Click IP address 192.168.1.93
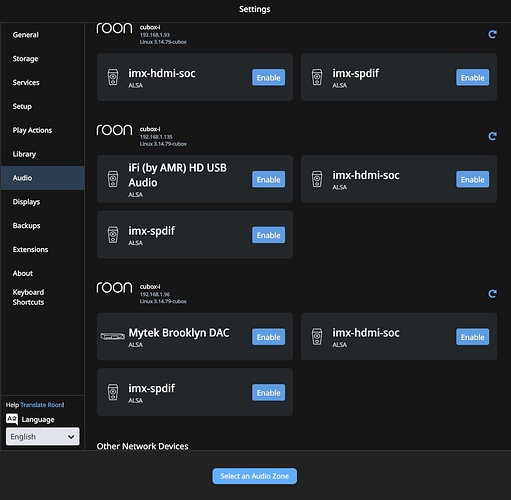Screen dimensions: 511x500 (155, 35)
